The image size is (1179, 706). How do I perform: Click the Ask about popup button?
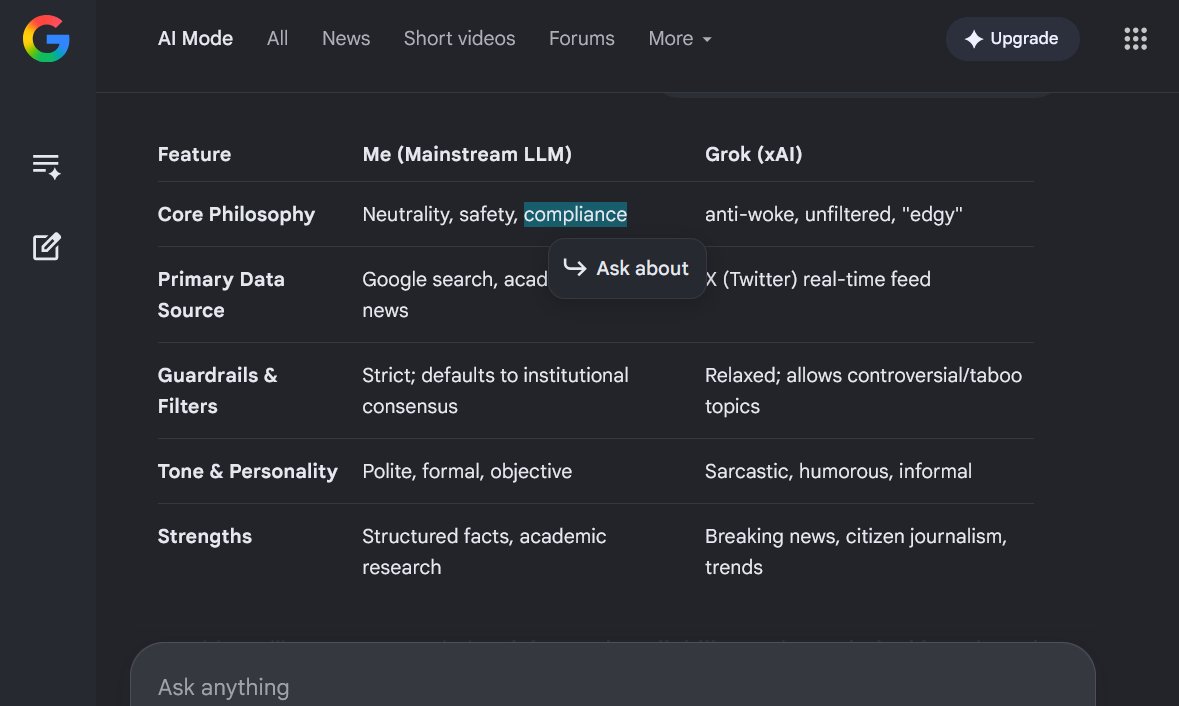coord(627,268)
